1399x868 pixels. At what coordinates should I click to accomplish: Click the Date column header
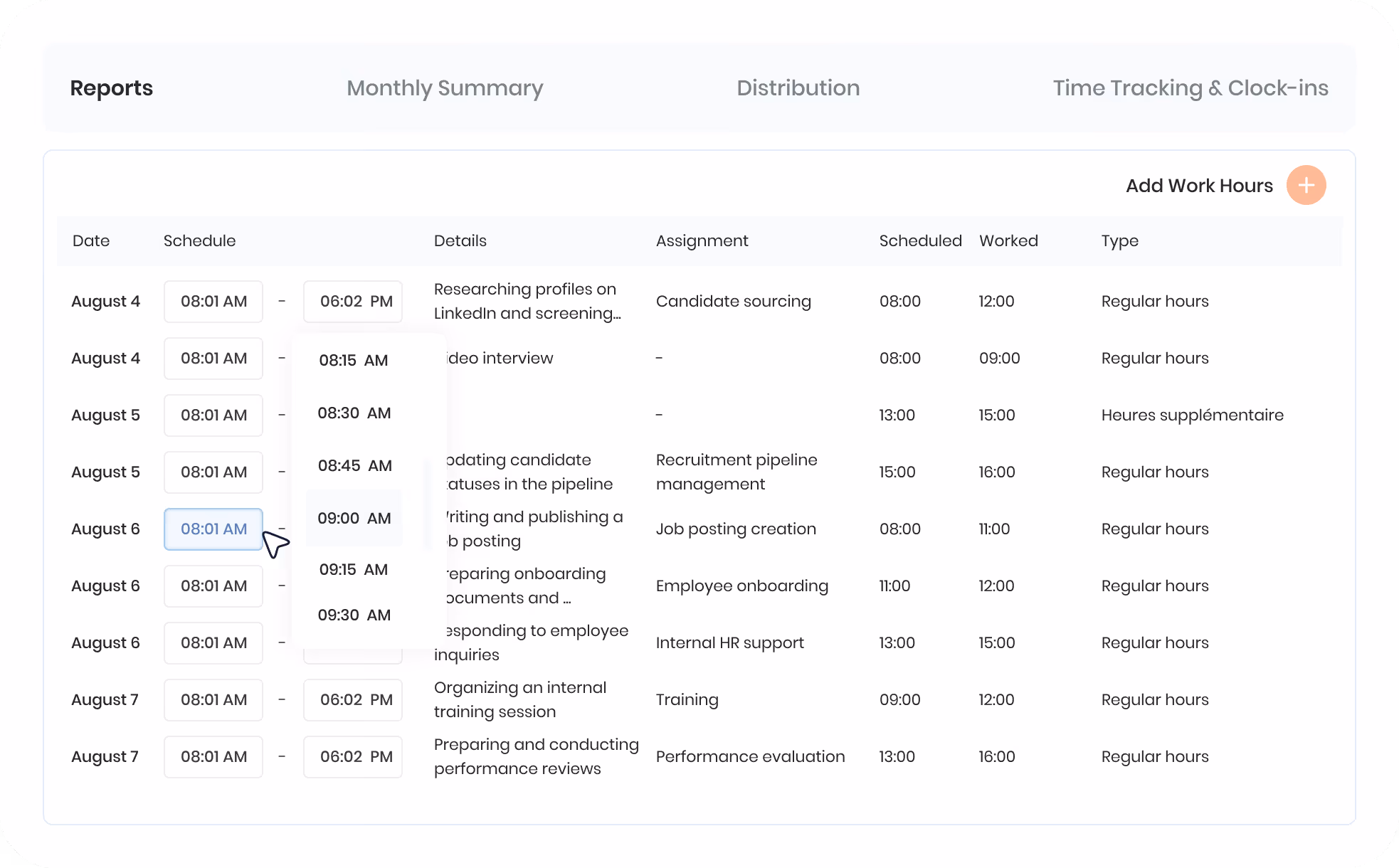click(x=91, y=240)
